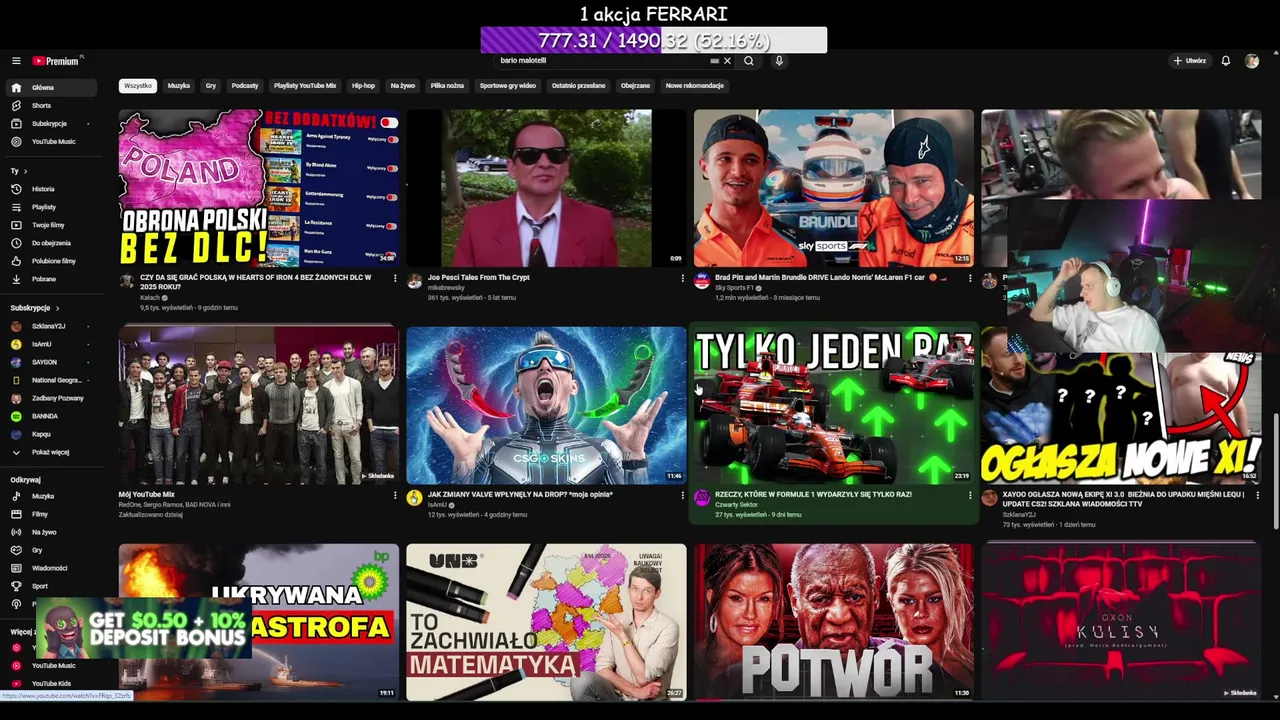Open SzklanaY2J subscription channel
Screen dimensions: 1280x720
(x=50, y=326)
